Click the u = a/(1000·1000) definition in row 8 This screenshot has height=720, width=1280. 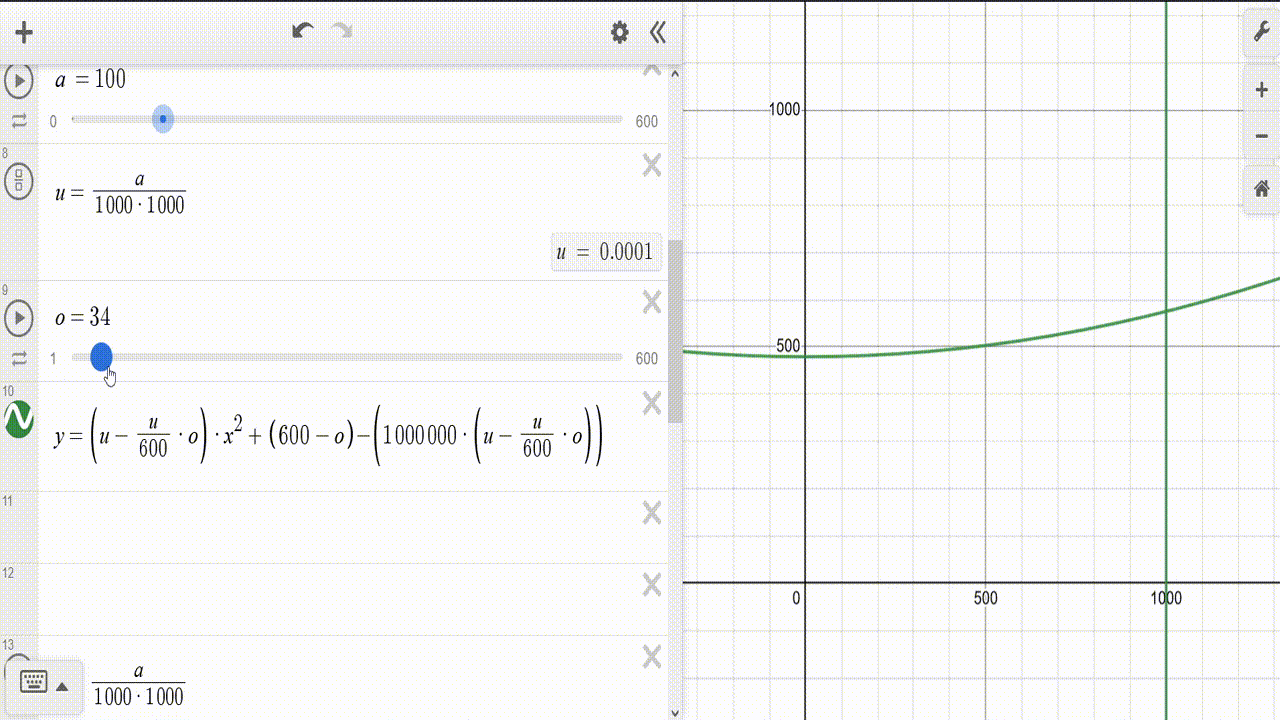coord(120,192)
